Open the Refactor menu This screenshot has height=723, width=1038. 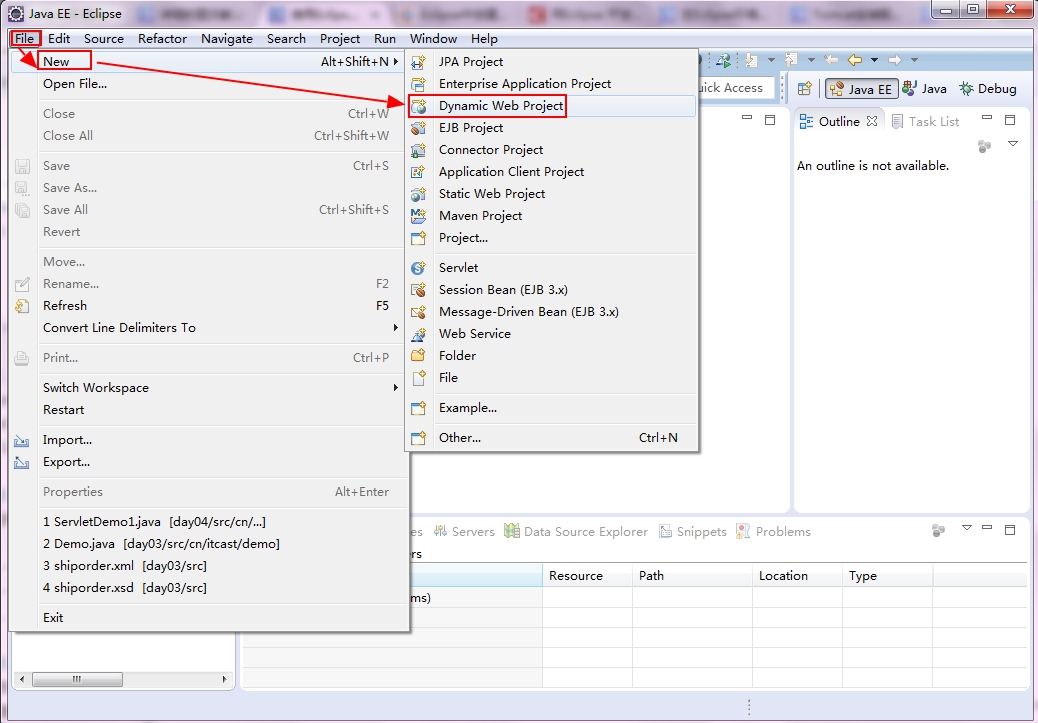(162, 38)
